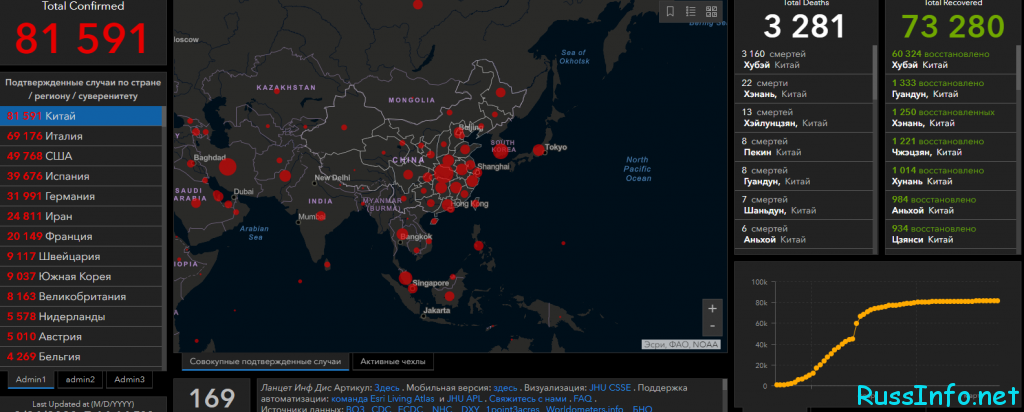Click the Total Recovered 73 280 figure
Screen dimensions: 1024x412
click(953, 26)
